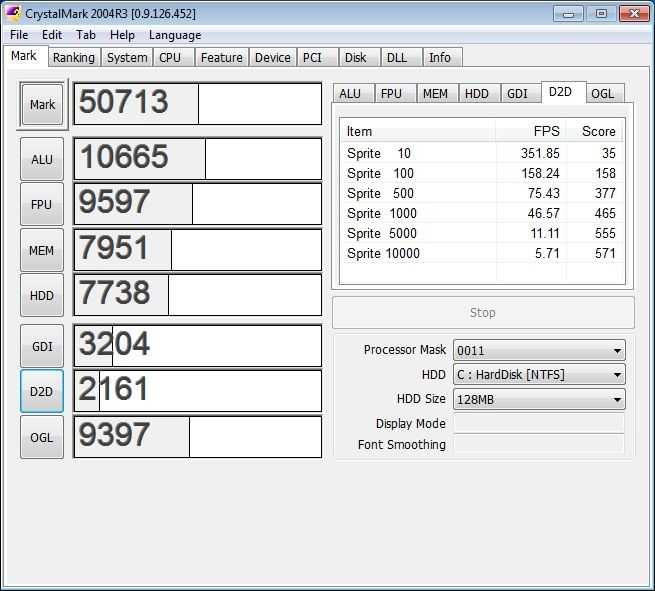Click the Score column header
This screenshot has width=655, height=591.
pos(594,131)
